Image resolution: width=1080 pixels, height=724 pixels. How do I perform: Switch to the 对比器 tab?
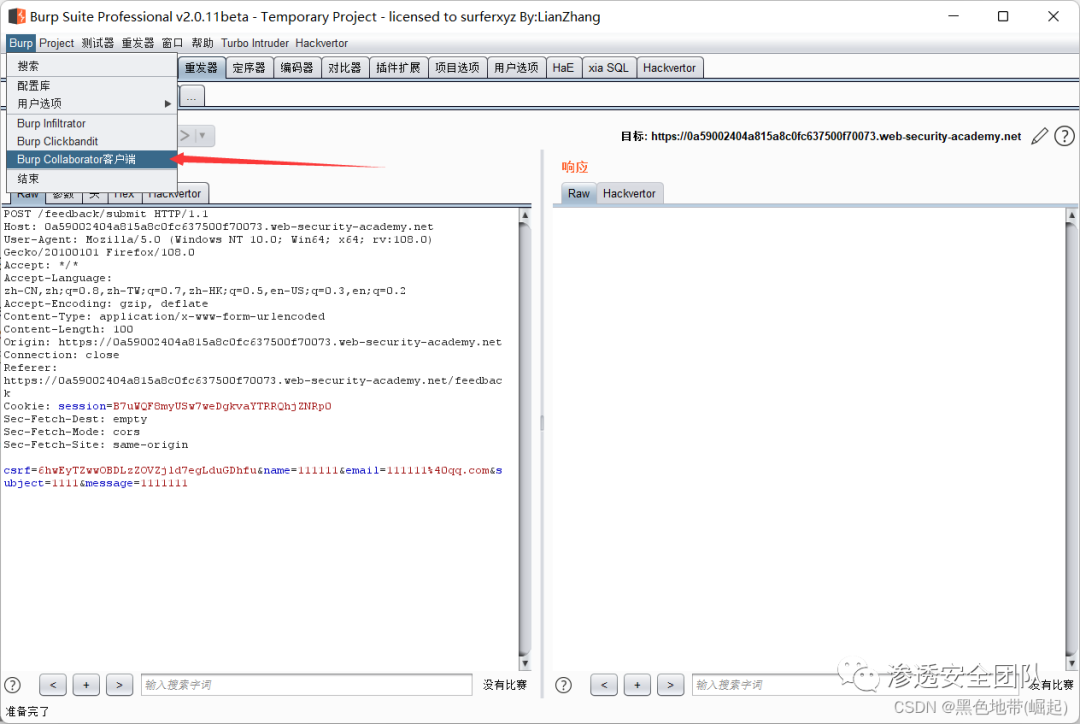tap(344, 68)
